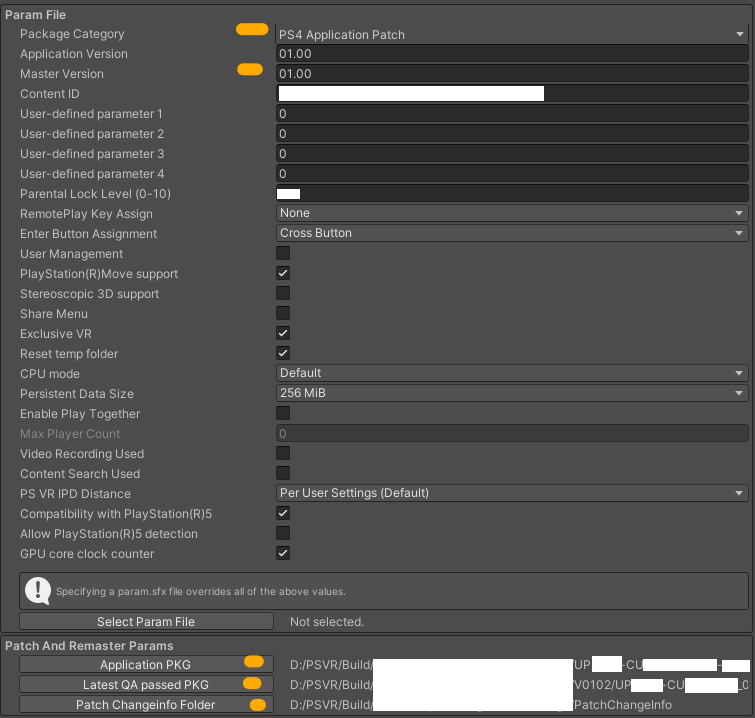The height and width of the screenshot is (718, 755).
Task: Expand the Enter Button Assignment dropdown
Action: click(x=511, y=234)
